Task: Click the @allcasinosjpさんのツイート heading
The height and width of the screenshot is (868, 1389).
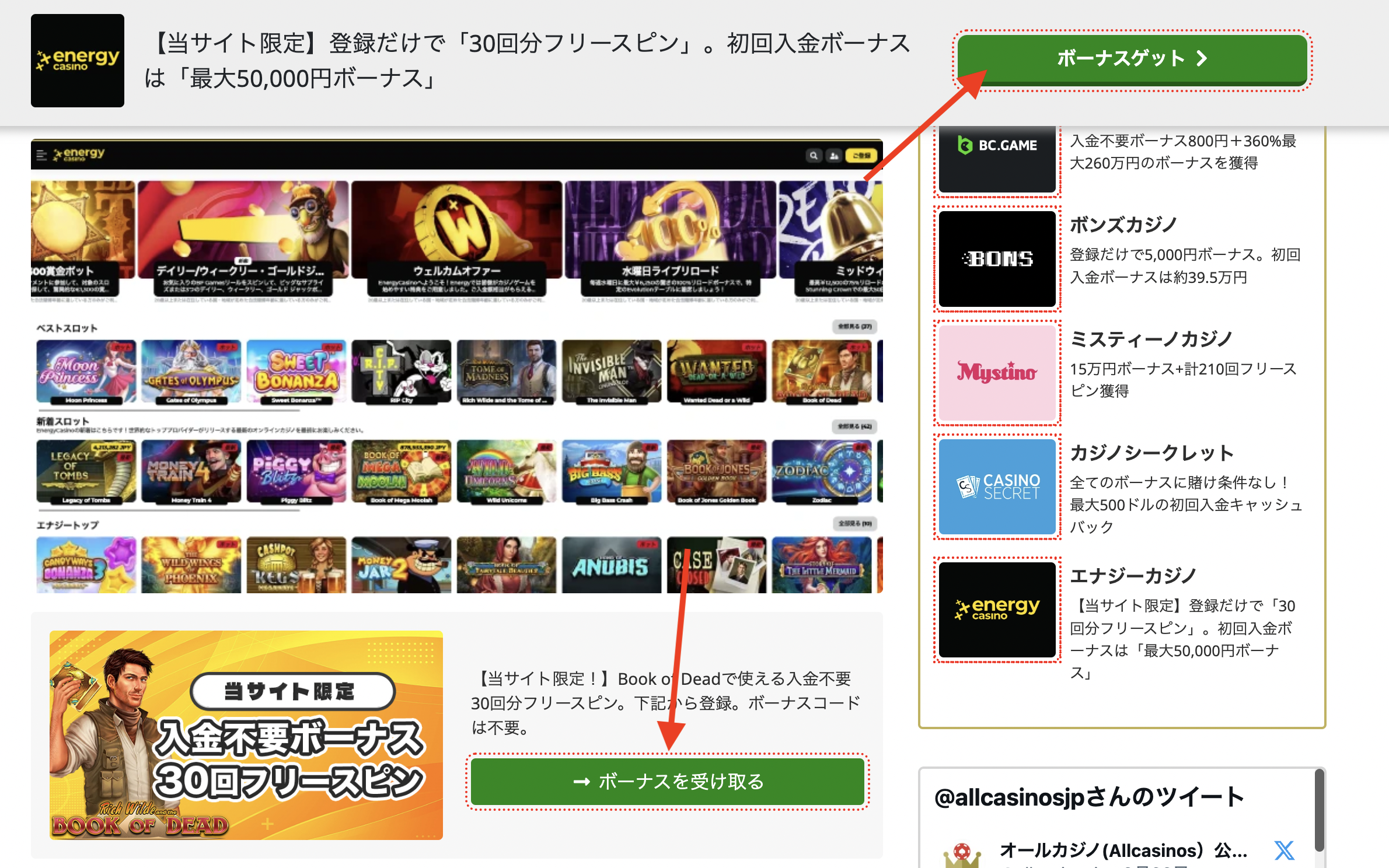Action: 1089,797
